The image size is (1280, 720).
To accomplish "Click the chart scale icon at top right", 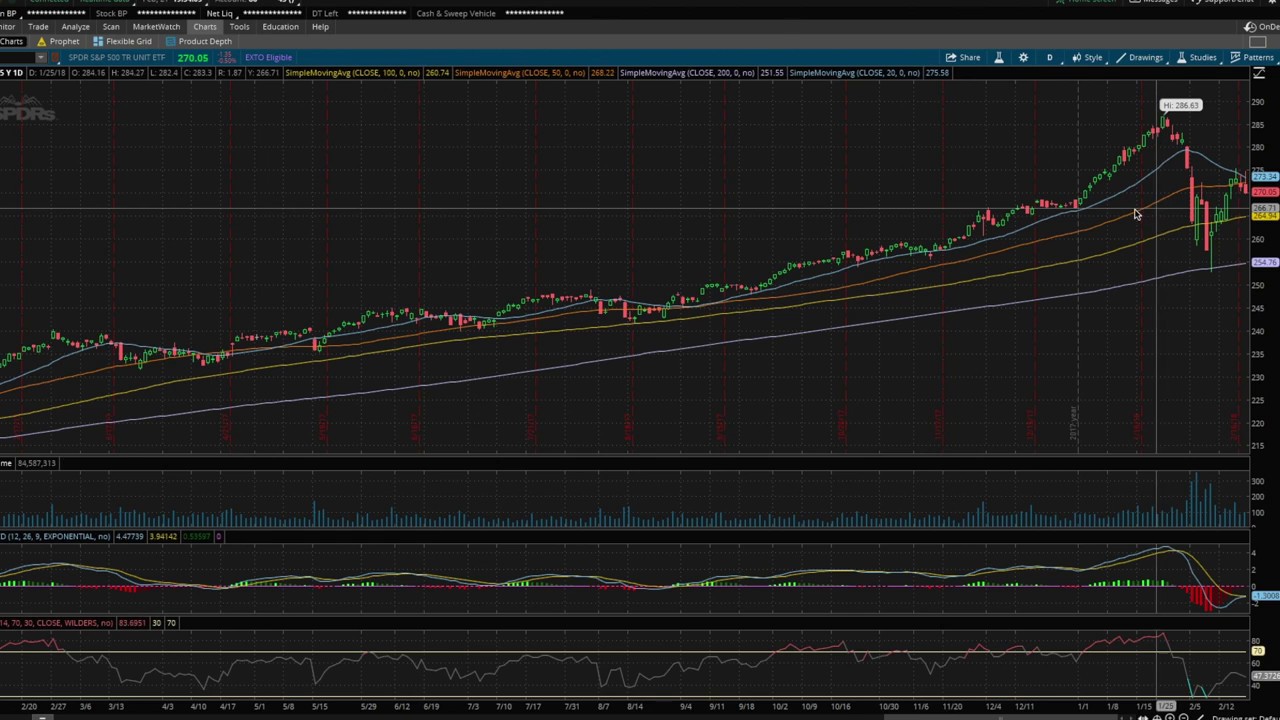I will click(1258, 73).
